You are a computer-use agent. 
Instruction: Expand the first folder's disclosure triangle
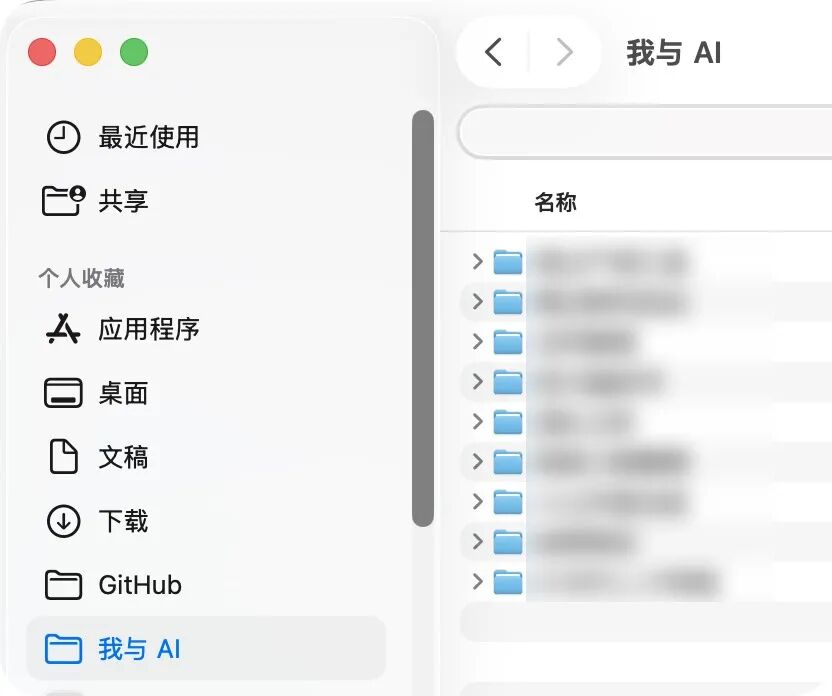pos(476,261)
